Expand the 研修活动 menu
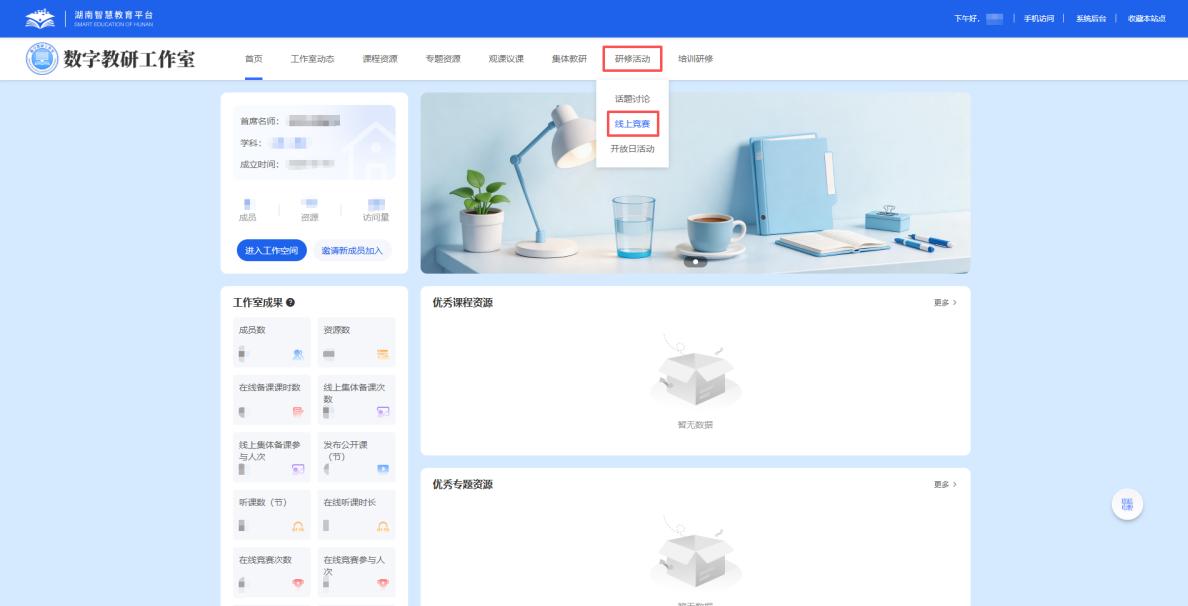The height and width of the screenshot is (606, 1188). pyautogui.click(x=633, y=58)
